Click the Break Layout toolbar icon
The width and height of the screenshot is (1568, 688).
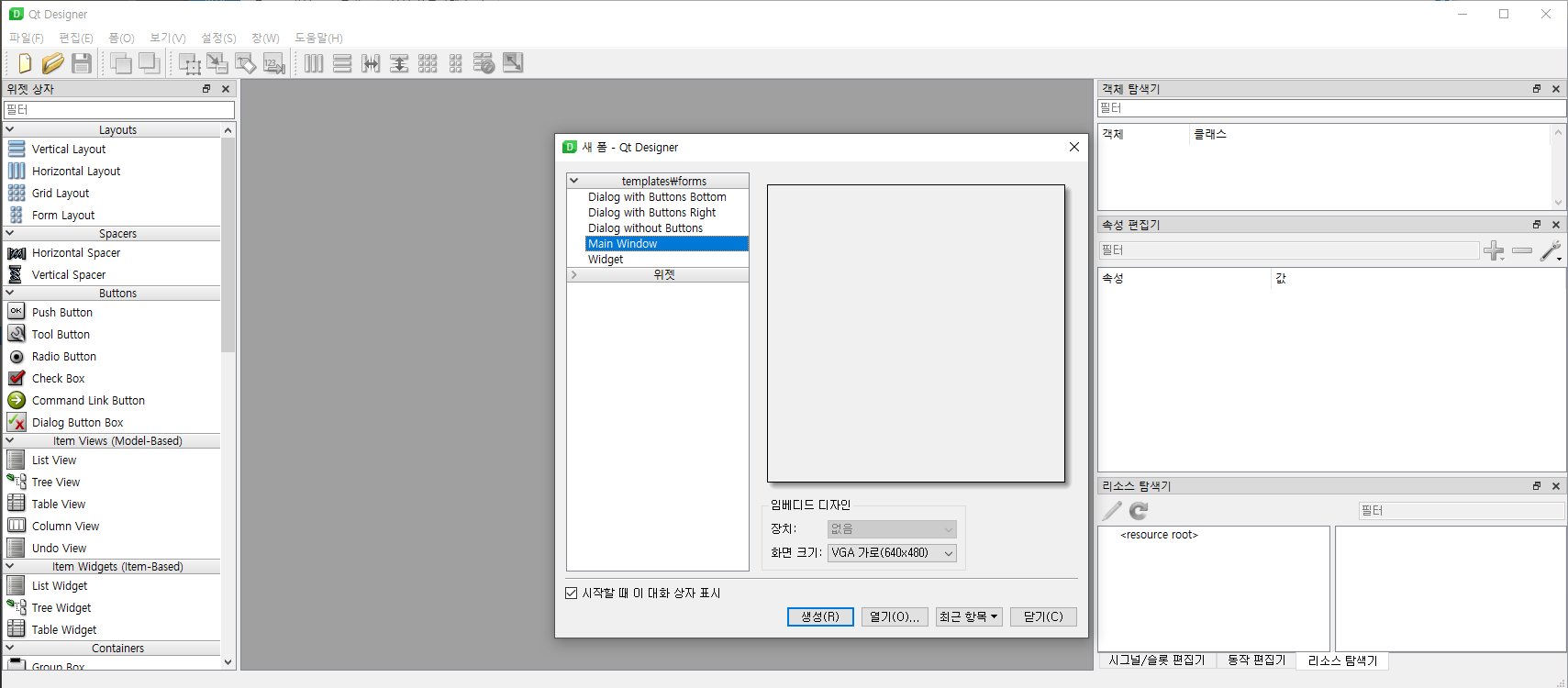tap(484, 63)
